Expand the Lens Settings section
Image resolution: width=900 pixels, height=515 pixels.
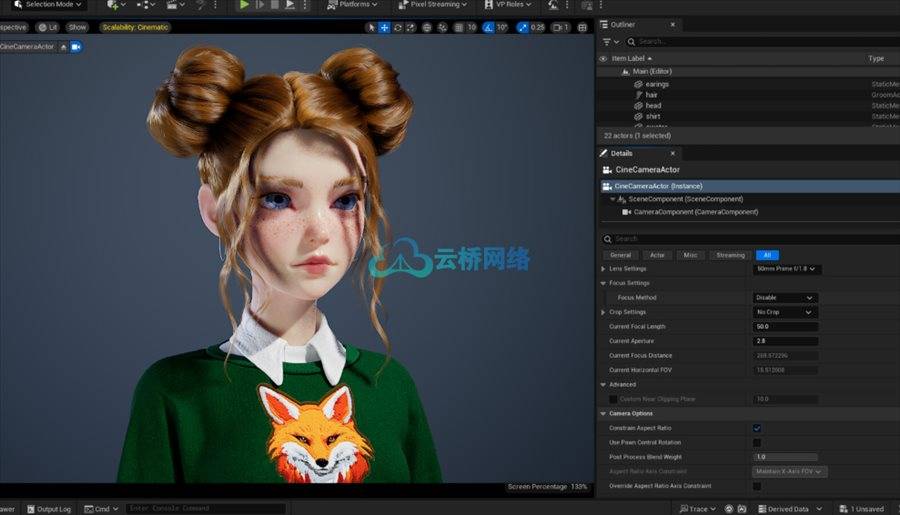coord(603,269)
